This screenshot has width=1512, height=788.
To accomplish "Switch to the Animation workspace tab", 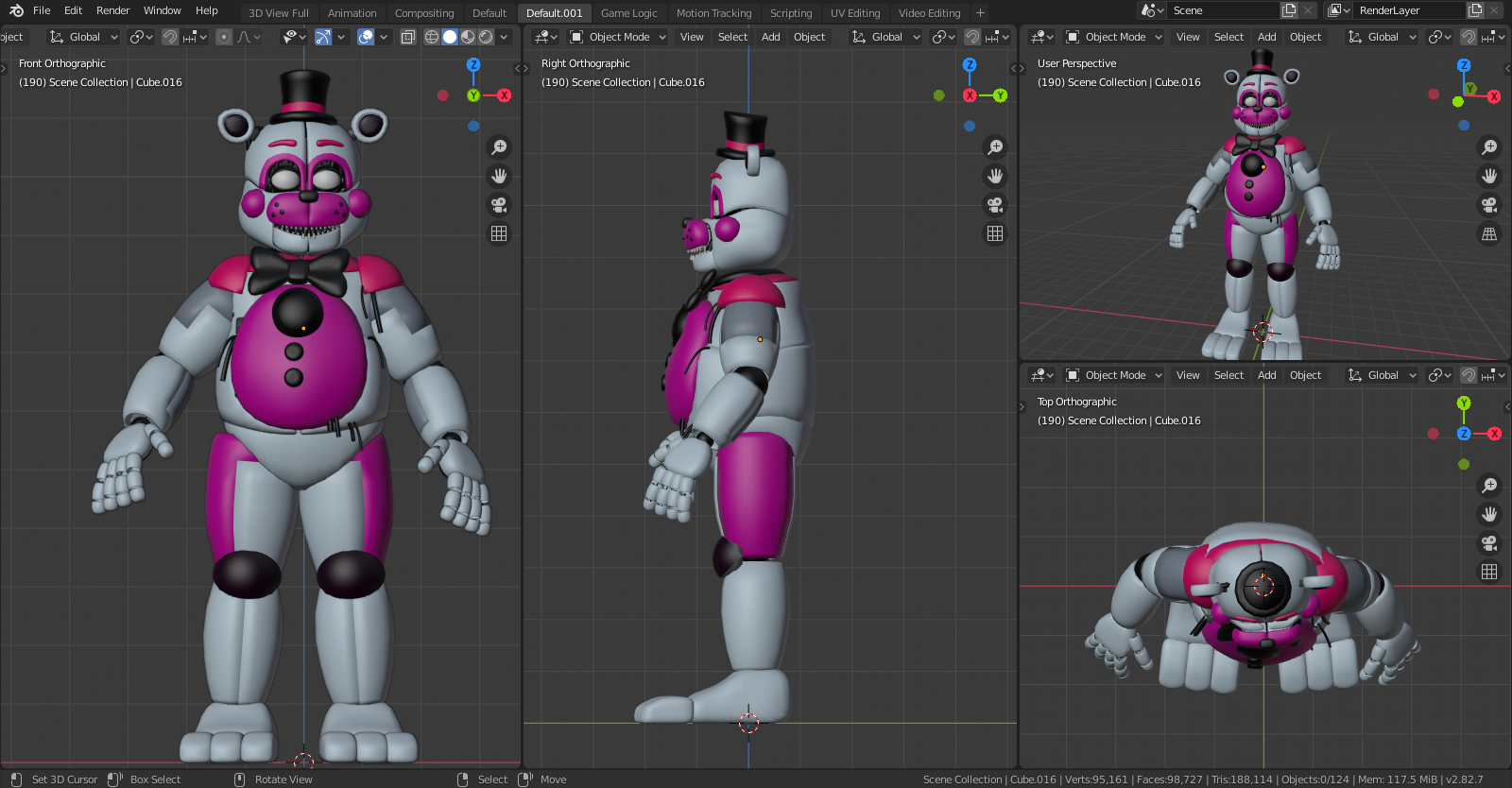I will point(352,13).
